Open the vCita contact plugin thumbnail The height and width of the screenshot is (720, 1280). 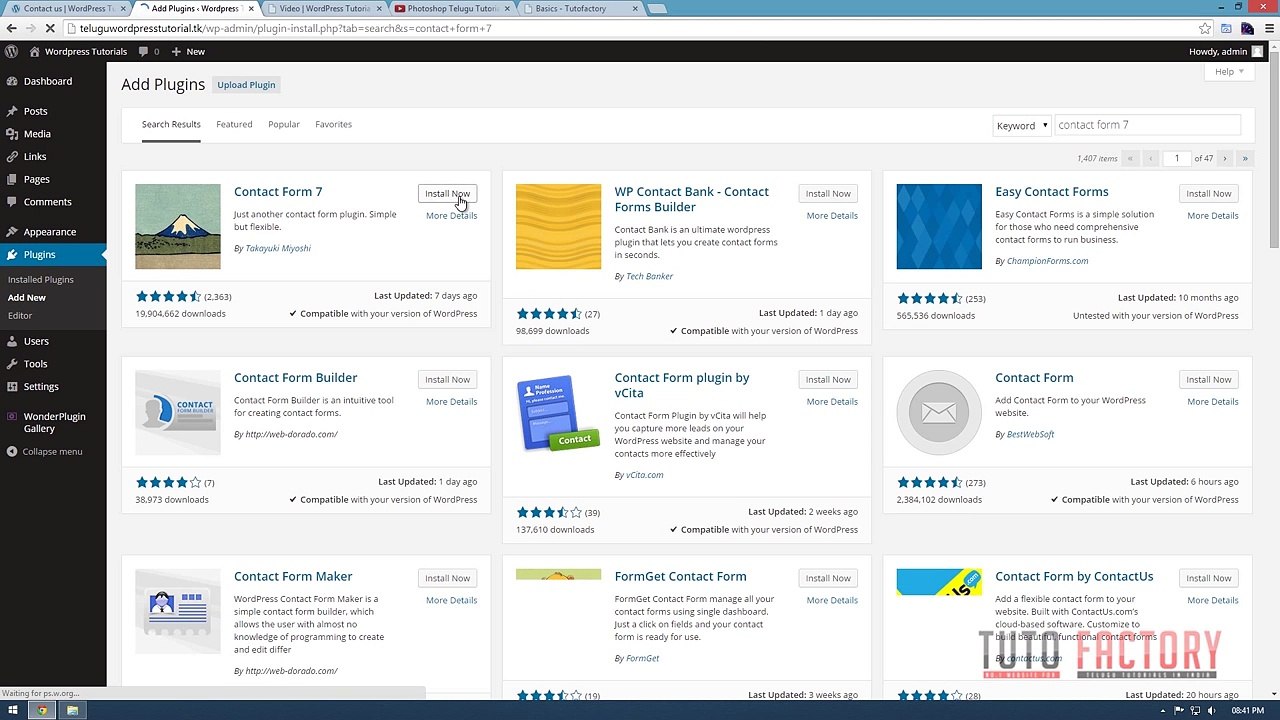pyautogui.click(x=558, y=412)
